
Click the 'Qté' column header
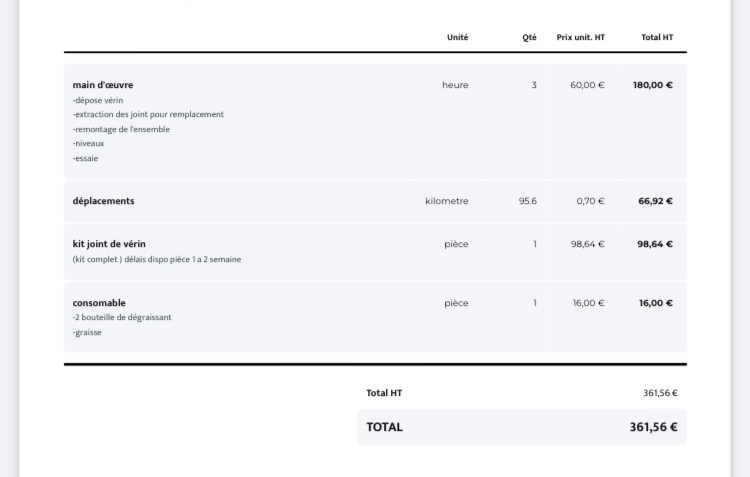pyautogui.click(x=529, y=38)
